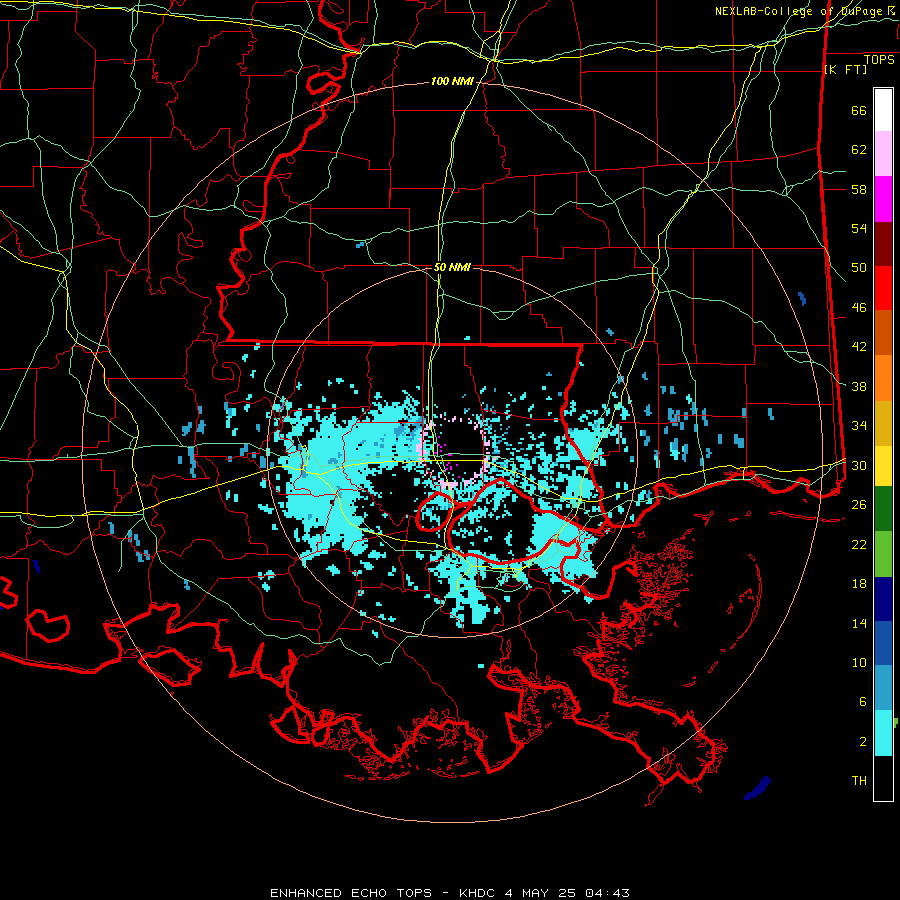Click the dark red 54 kft swatch

(883, 245)
